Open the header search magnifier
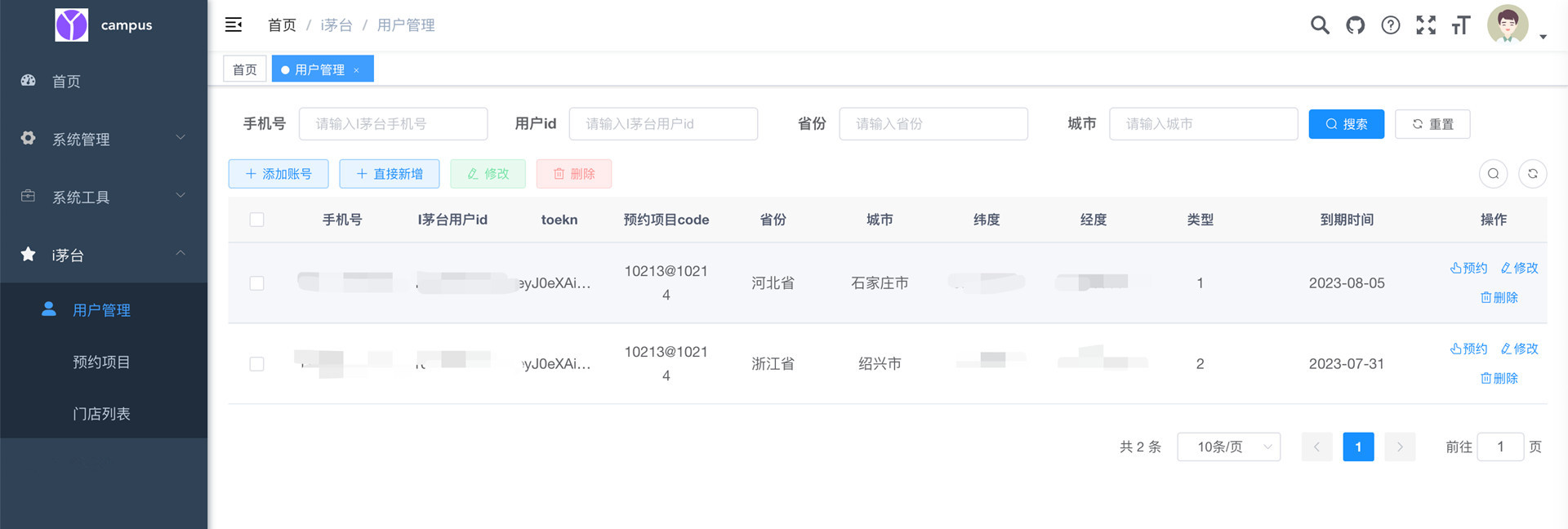 coord(1320,25)
